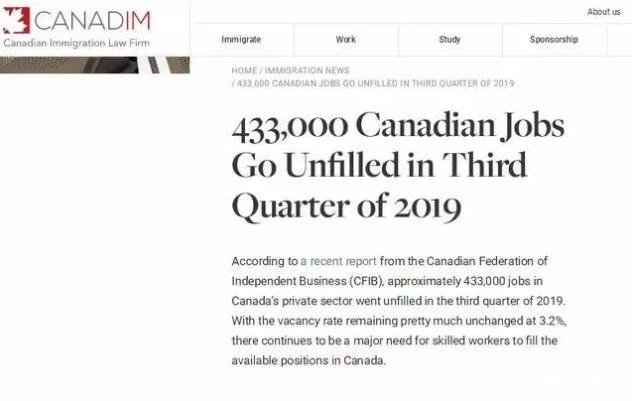Click the breadcrumb entry for the current article
639x401 pixels.
click(375, 84)
